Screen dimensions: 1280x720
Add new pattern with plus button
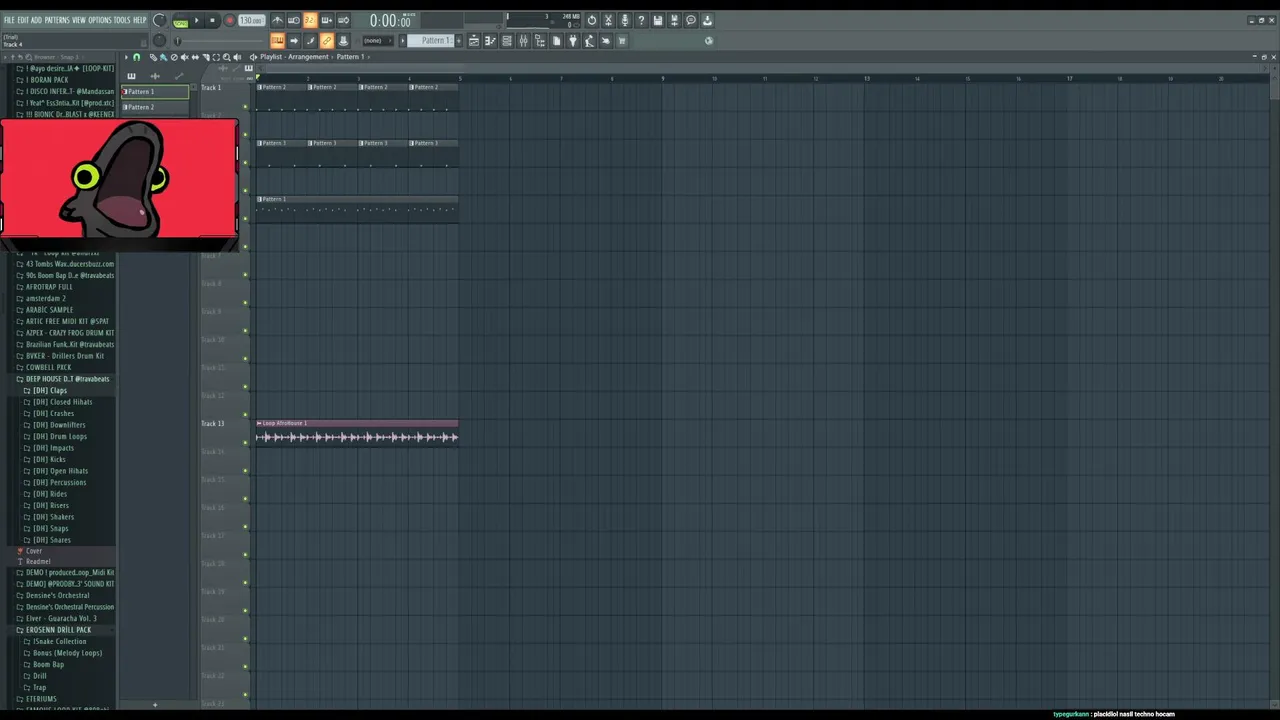pos(459,41)
